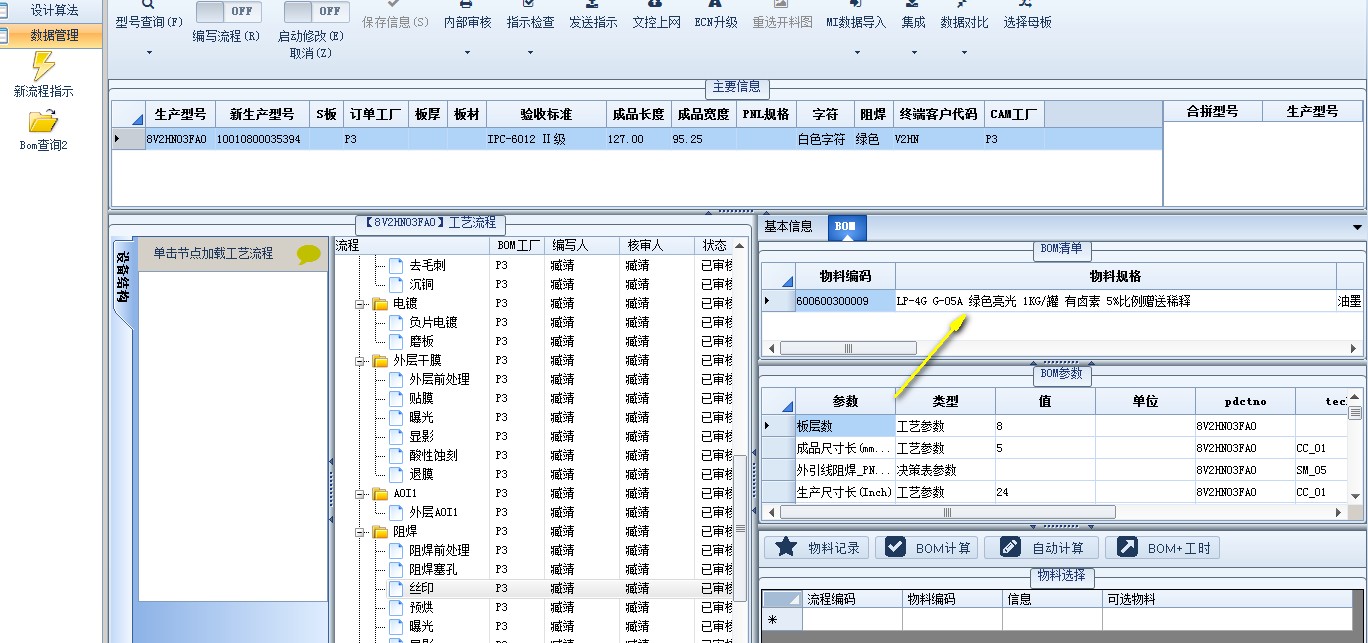
Task: Collapse the 阻焊 tree node
Action: (x=359, y=531)
